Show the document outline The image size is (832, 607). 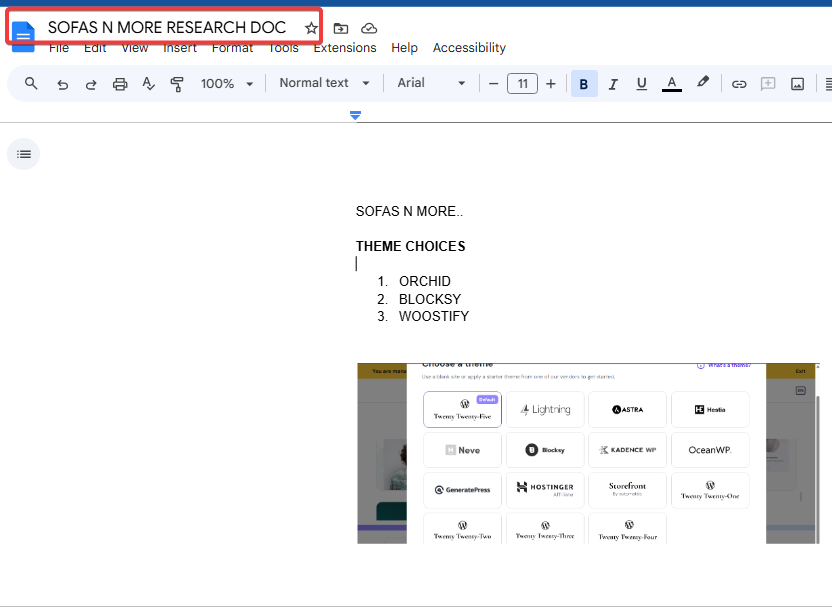(23, 154)
